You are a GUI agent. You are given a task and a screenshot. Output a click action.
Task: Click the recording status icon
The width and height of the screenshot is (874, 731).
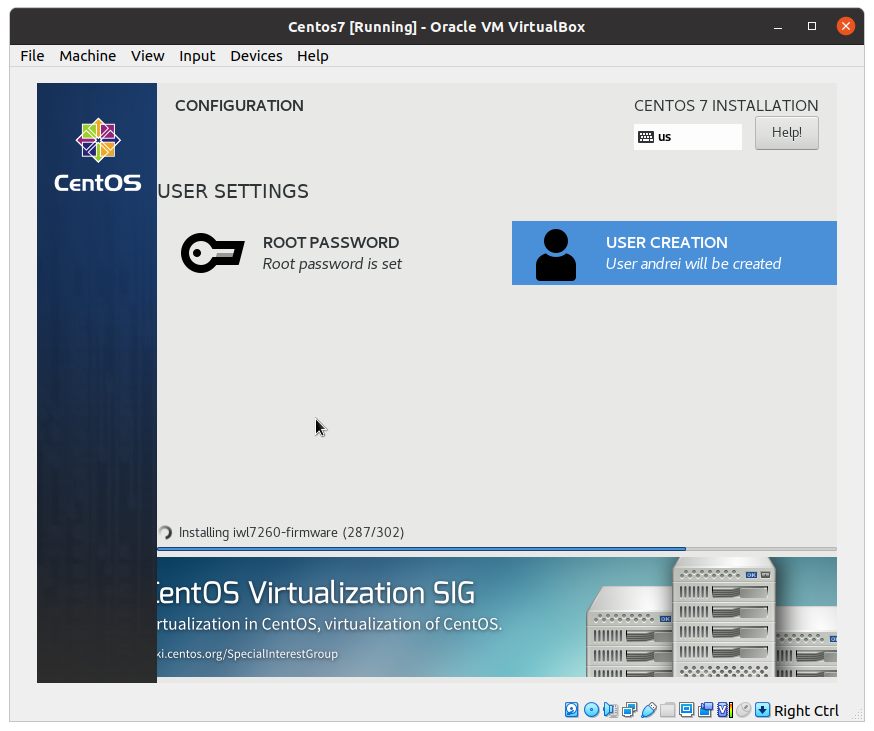tap(705, 710)
